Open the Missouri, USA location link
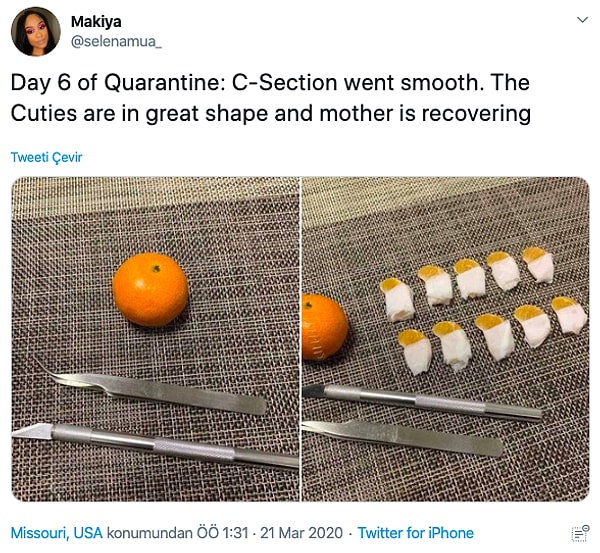 [56, 533]
